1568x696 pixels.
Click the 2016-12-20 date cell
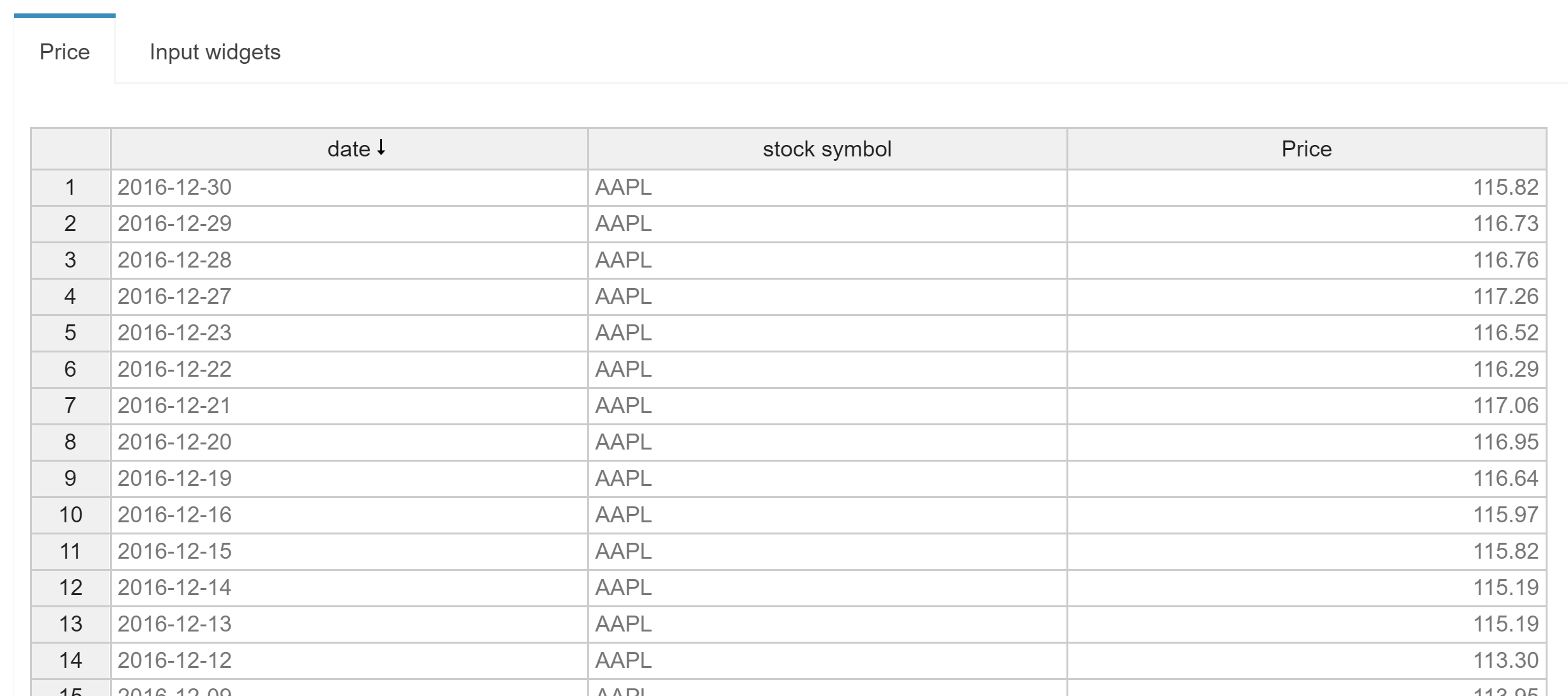[x=174, y=442]
